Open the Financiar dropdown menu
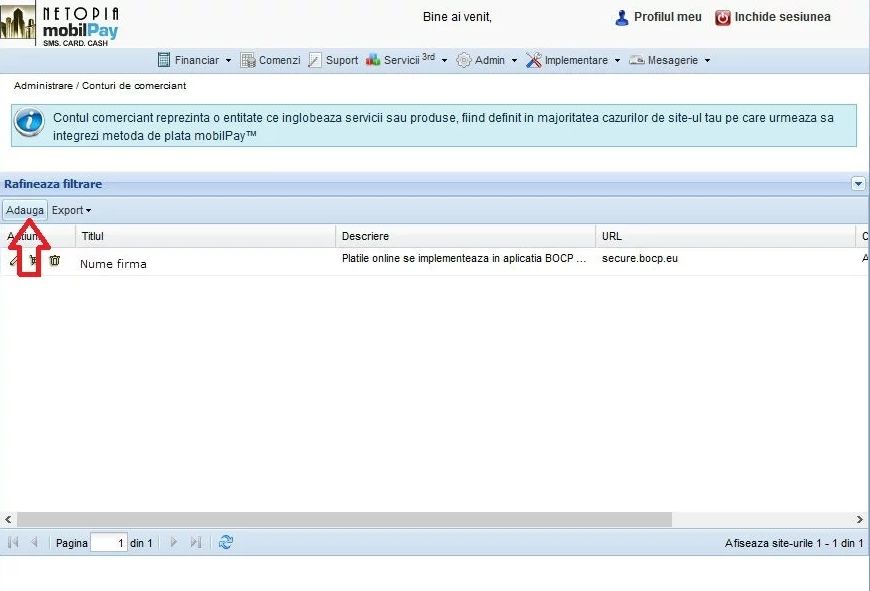The height and width of the screenshot is (591, 870). pyautogui.click(x=194, y=60)
